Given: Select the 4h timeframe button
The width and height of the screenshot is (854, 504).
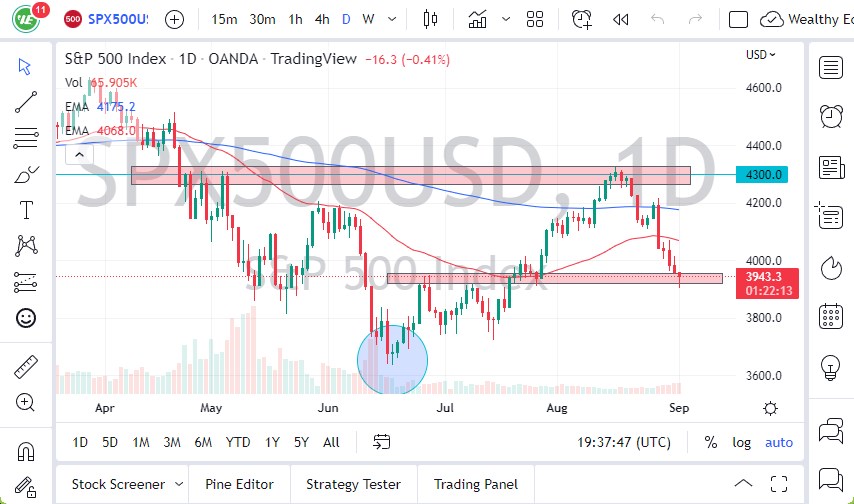Looking at the screenshot, I should (x=321, y=19).
